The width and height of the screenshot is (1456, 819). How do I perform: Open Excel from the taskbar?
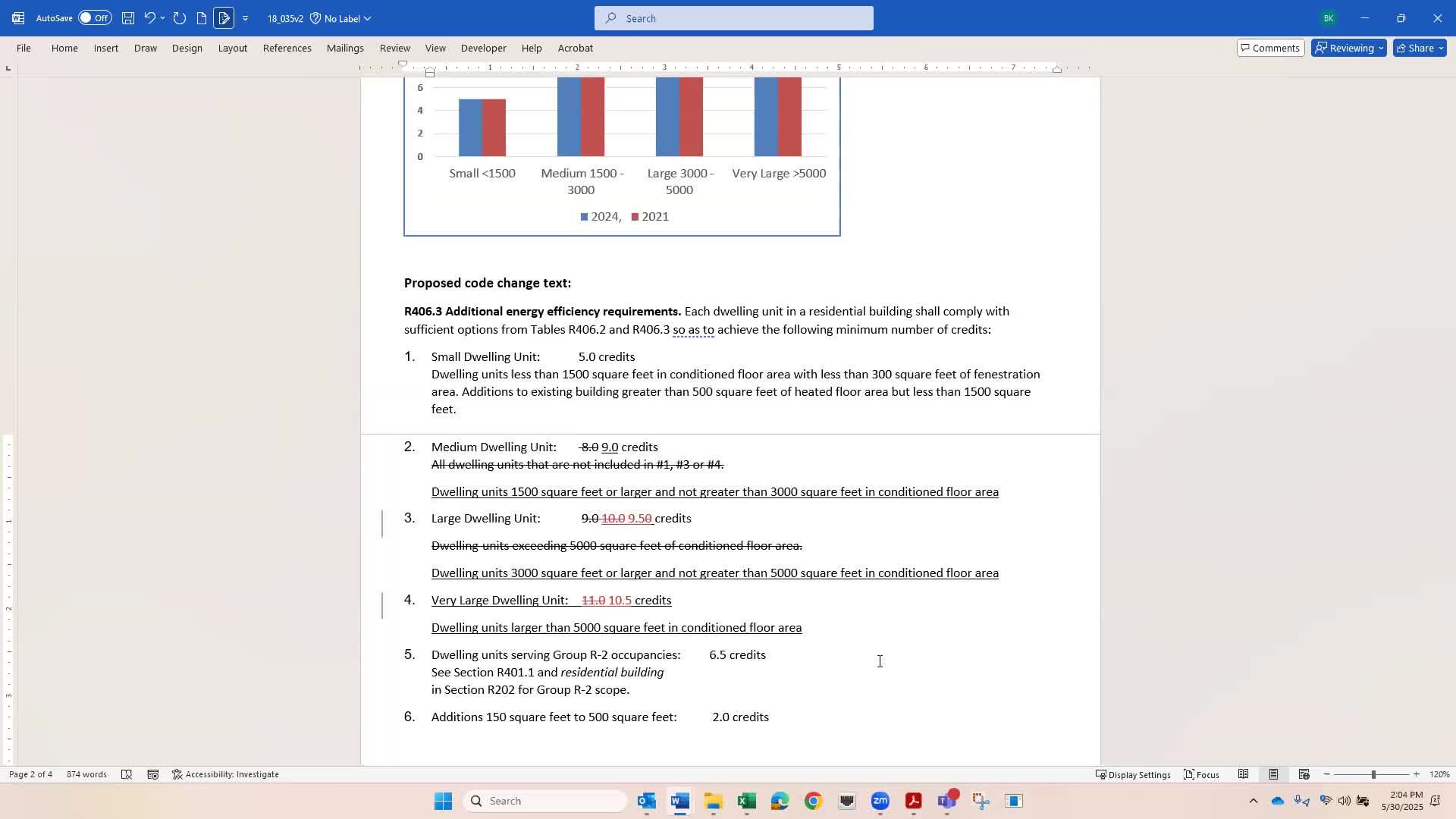(x=746, y=801)
